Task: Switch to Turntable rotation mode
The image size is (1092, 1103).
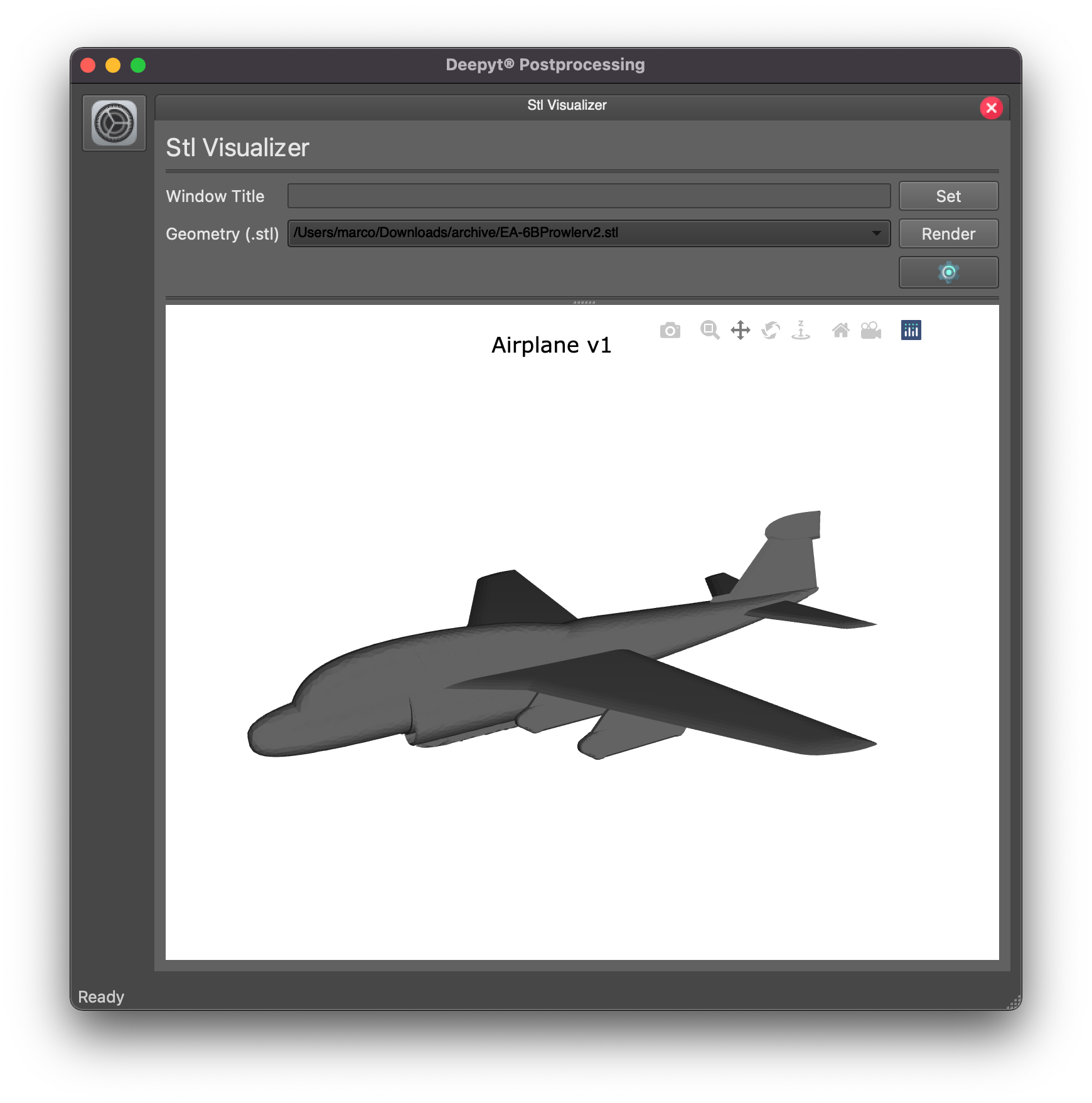Action: (x=801, y=330)
